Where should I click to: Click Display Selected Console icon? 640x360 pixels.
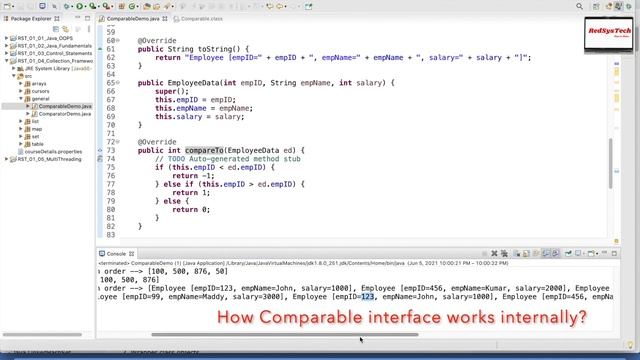578,253
